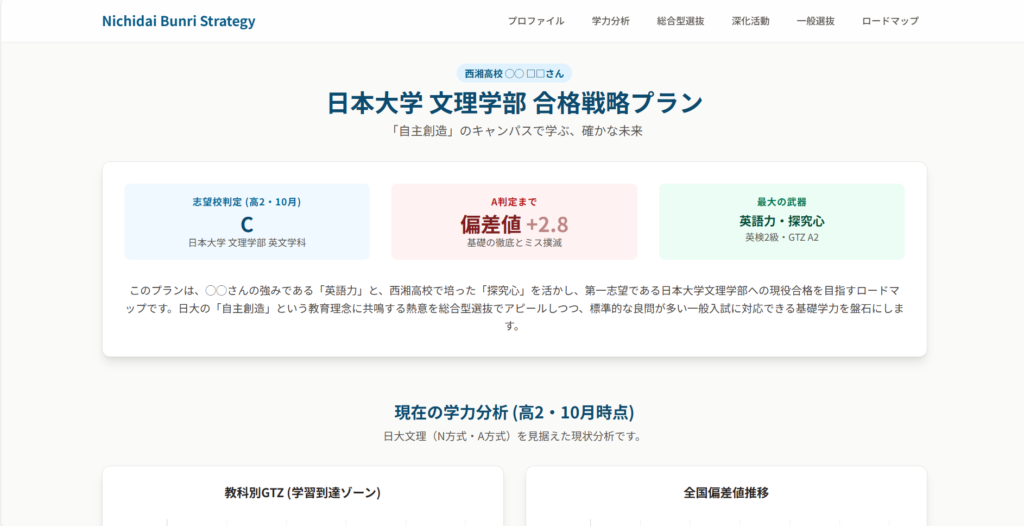
Task: Click the 日本大学 文理学部 英文学科 caption
Action: (247, 243)
